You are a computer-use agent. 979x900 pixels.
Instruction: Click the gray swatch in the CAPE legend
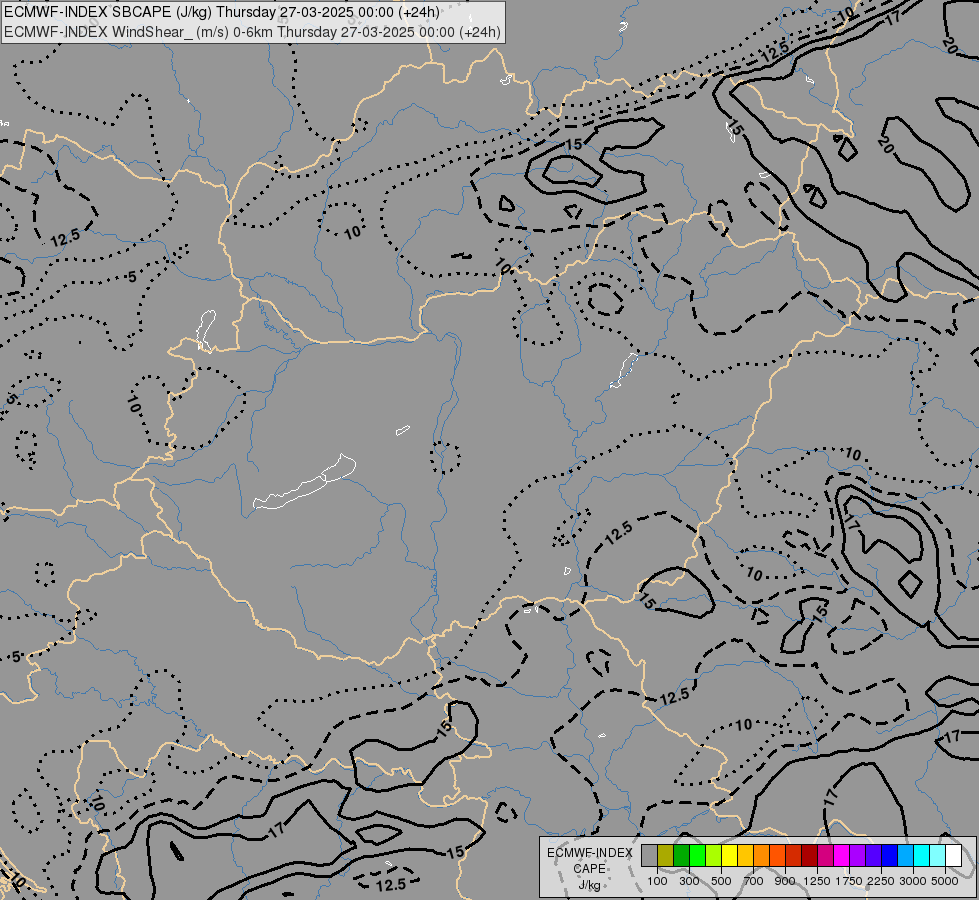649,855
